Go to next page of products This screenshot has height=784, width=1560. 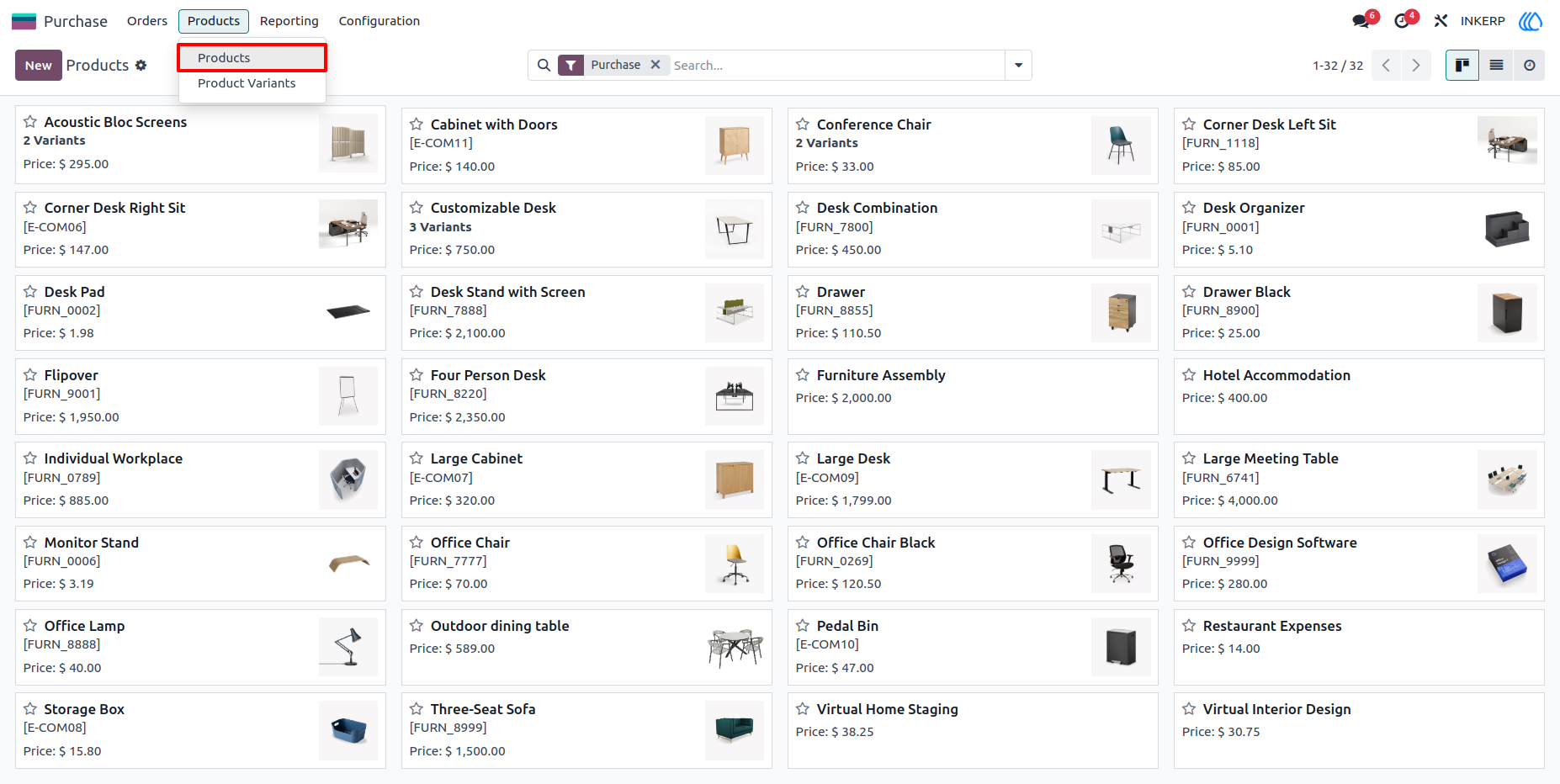[1415, 65]
